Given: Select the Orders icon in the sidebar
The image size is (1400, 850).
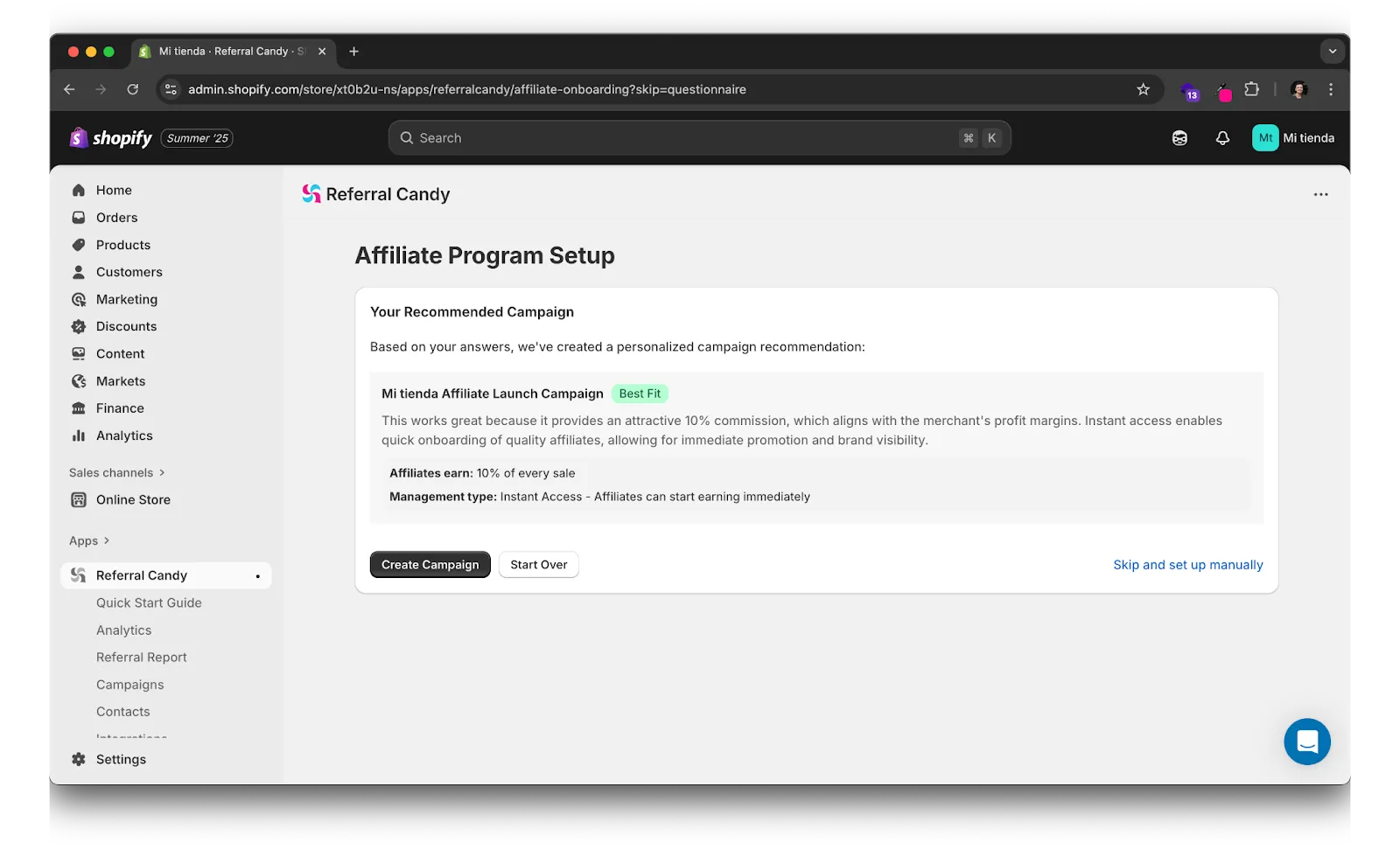Looking at the screenshot, I should [79, 217].
